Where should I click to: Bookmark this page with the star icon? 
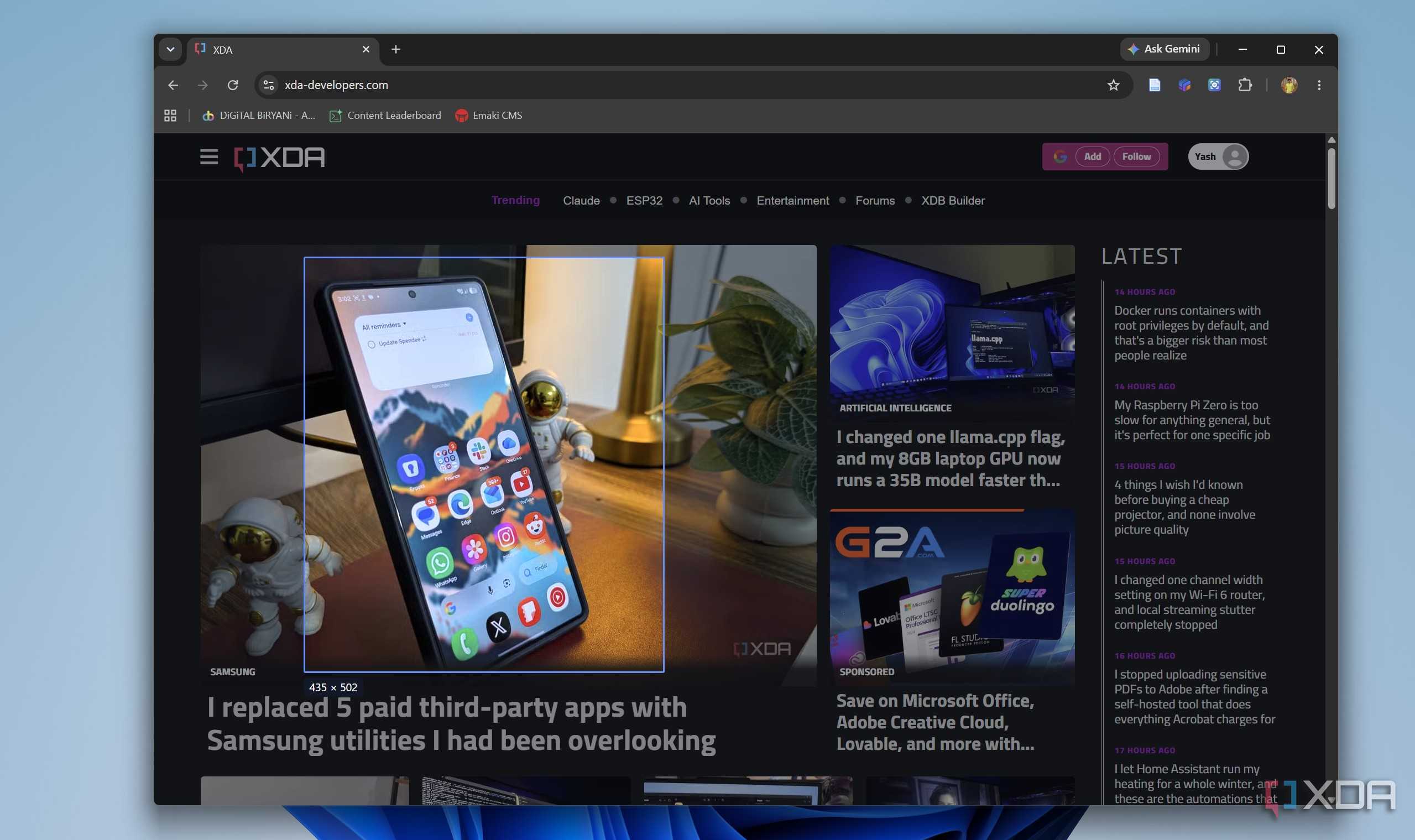pyautogui.click(x=1113, y=85)
